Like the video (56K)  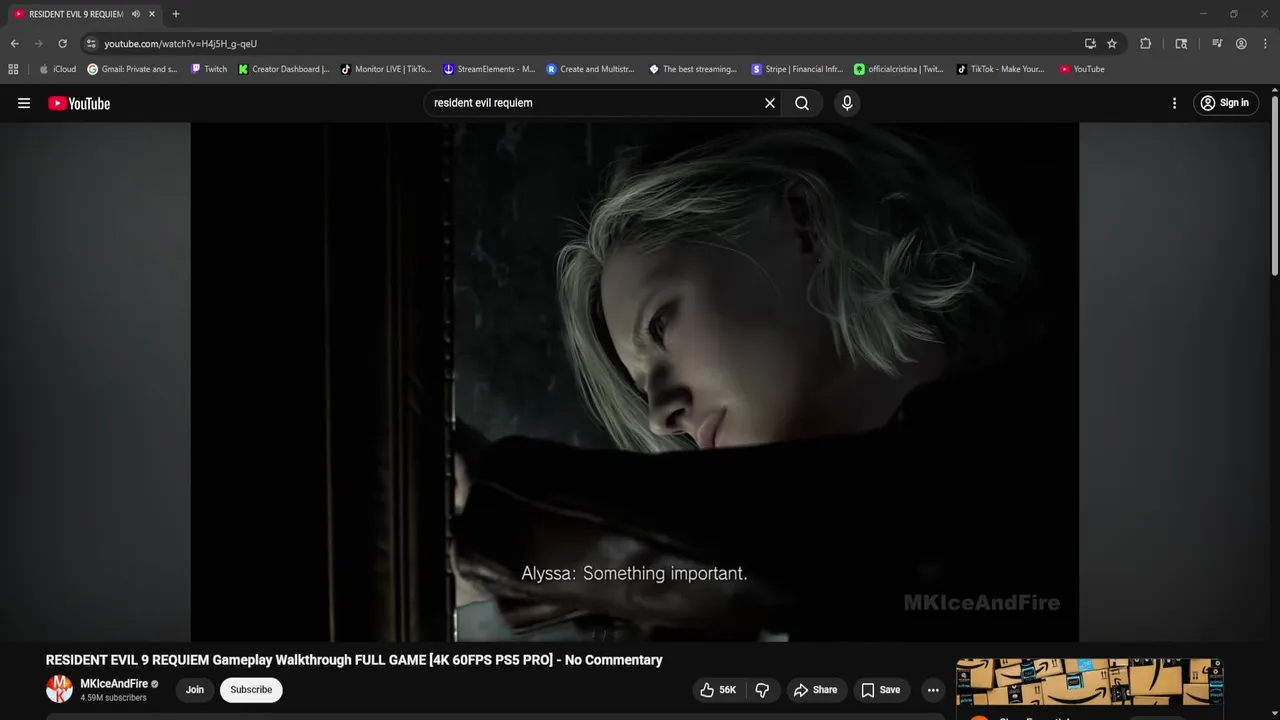[x=718, y=690]
